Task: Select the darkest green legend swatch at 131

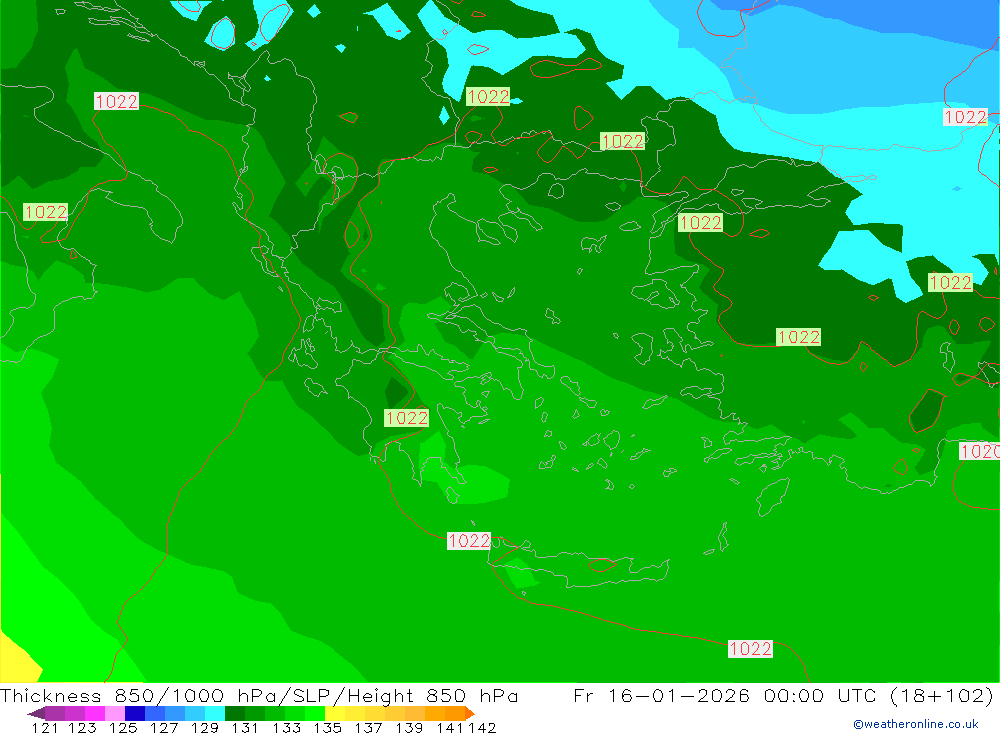Action: pyautogui.click(x=235, y=713)
